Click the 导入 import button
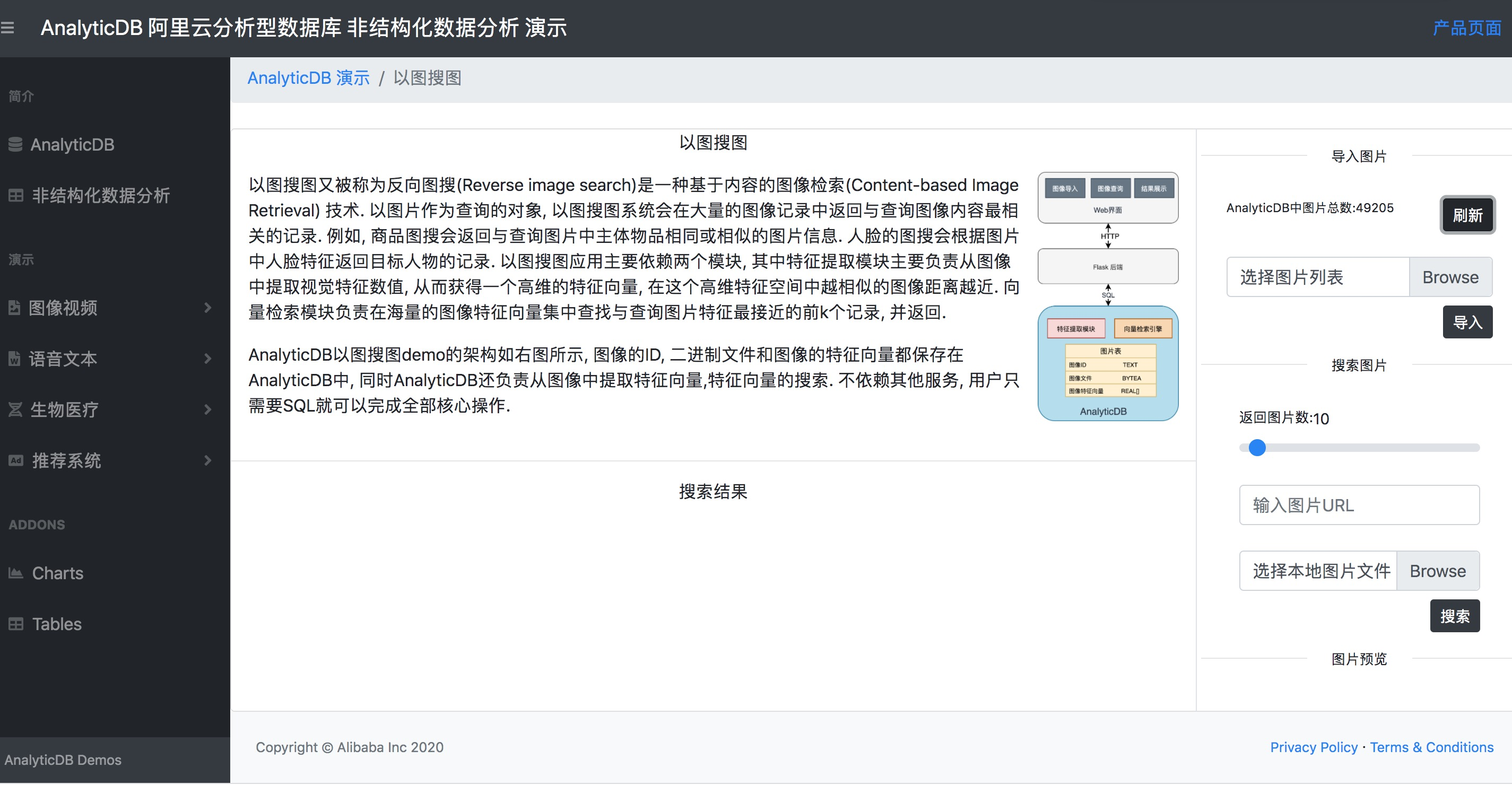This screenshot has width=1512, height=785. [x=1467, y=321]
